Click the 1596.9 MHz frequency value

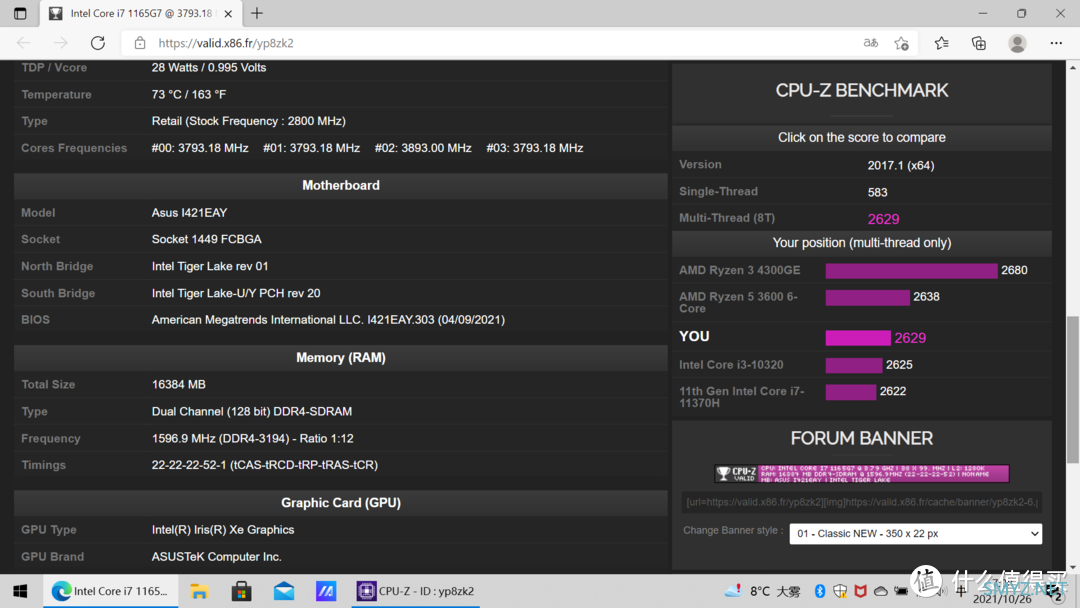coord(252,439)
